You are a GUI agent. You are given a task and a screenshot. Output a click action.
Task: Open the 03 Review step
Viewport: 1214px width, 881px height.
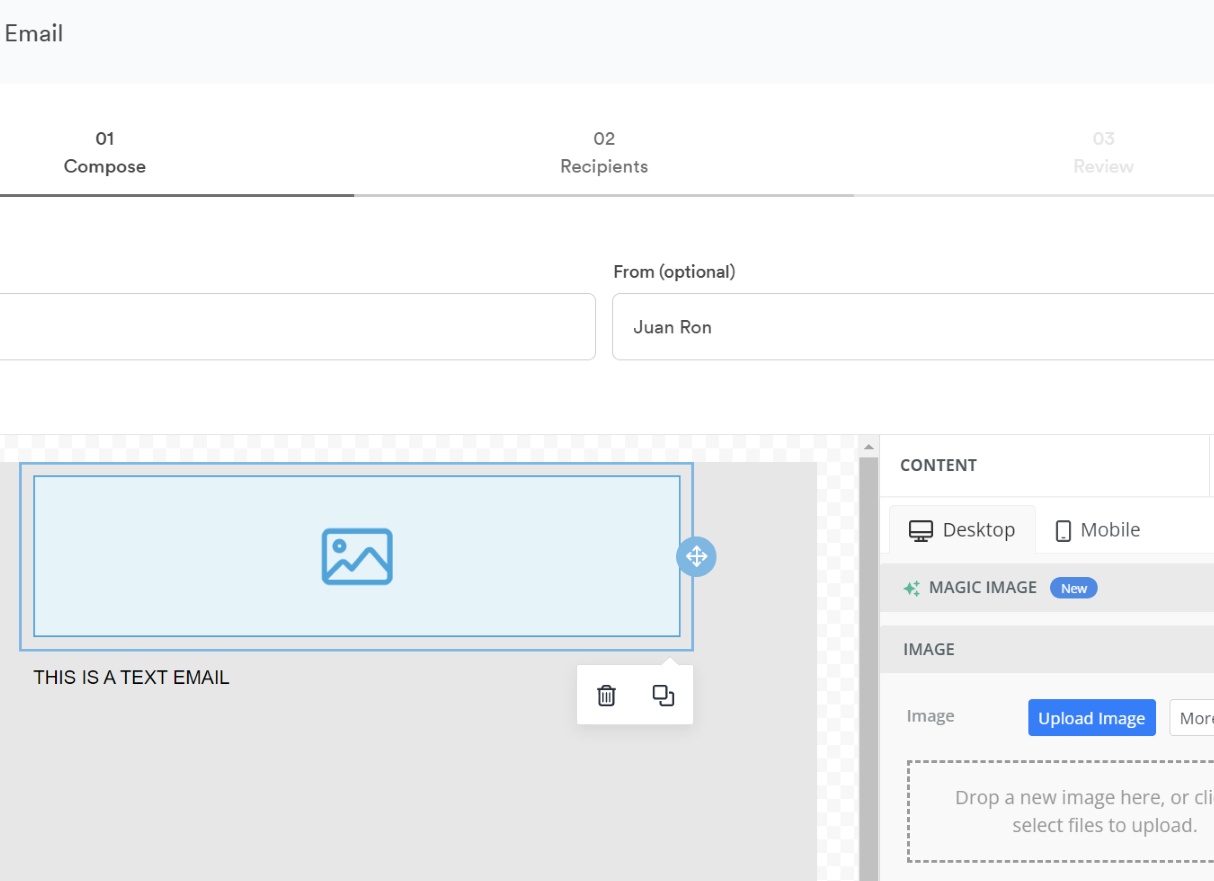pyautogui.click(x=1103, y=153)
